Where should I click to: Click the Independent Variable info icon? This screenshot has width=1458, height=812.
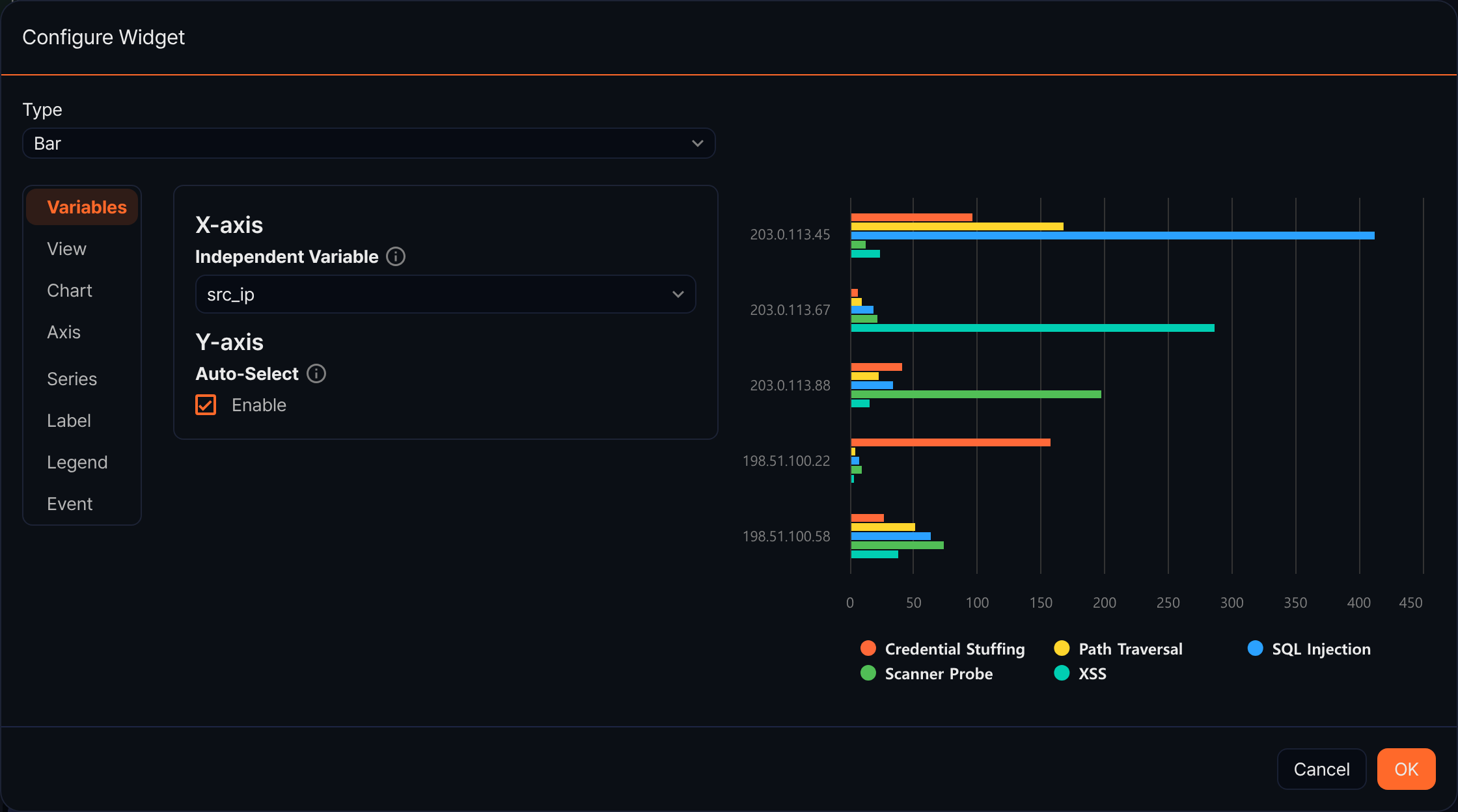pyautogui.click(x=396, y=256)
